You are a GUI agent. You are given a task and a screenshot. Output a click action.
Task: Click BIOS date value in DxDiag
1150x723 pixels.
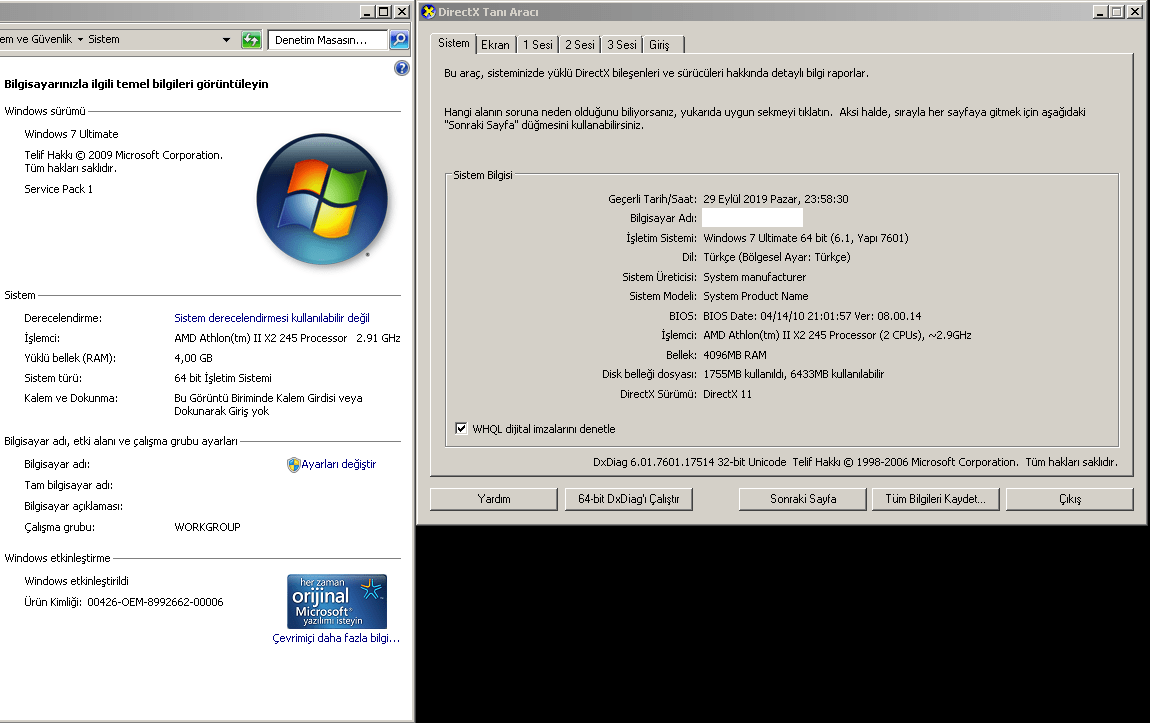tap(812, 316)
